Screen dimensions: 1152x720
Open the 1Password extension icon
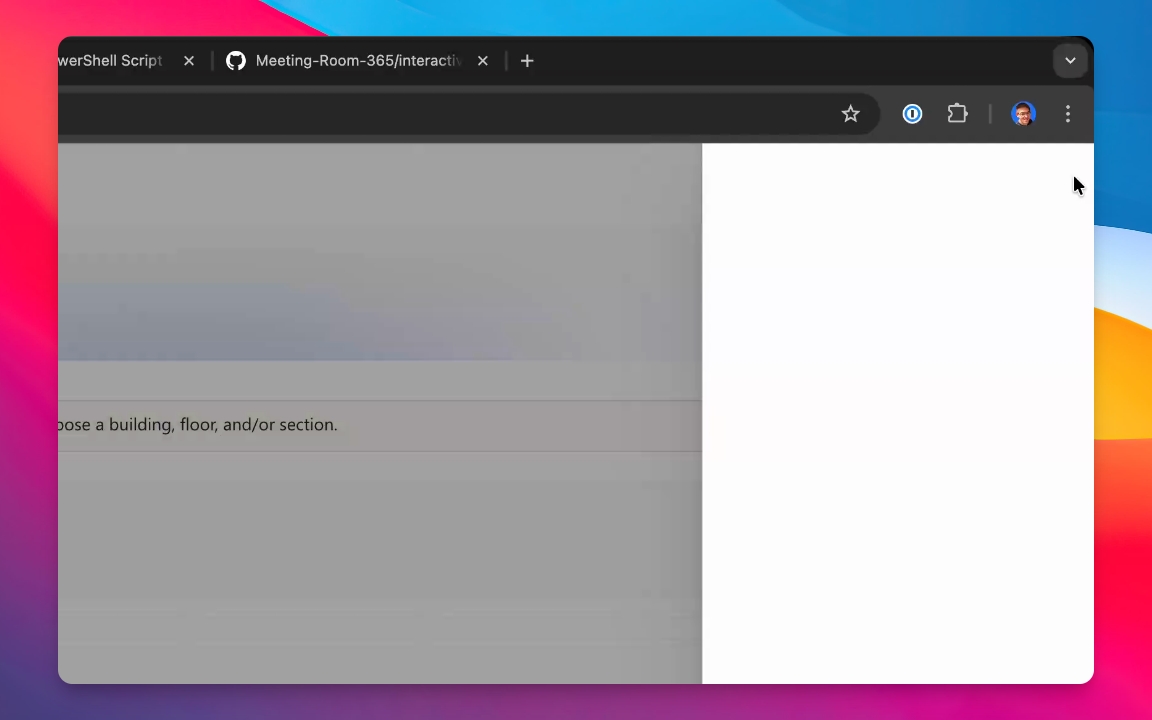coord(912,114)
